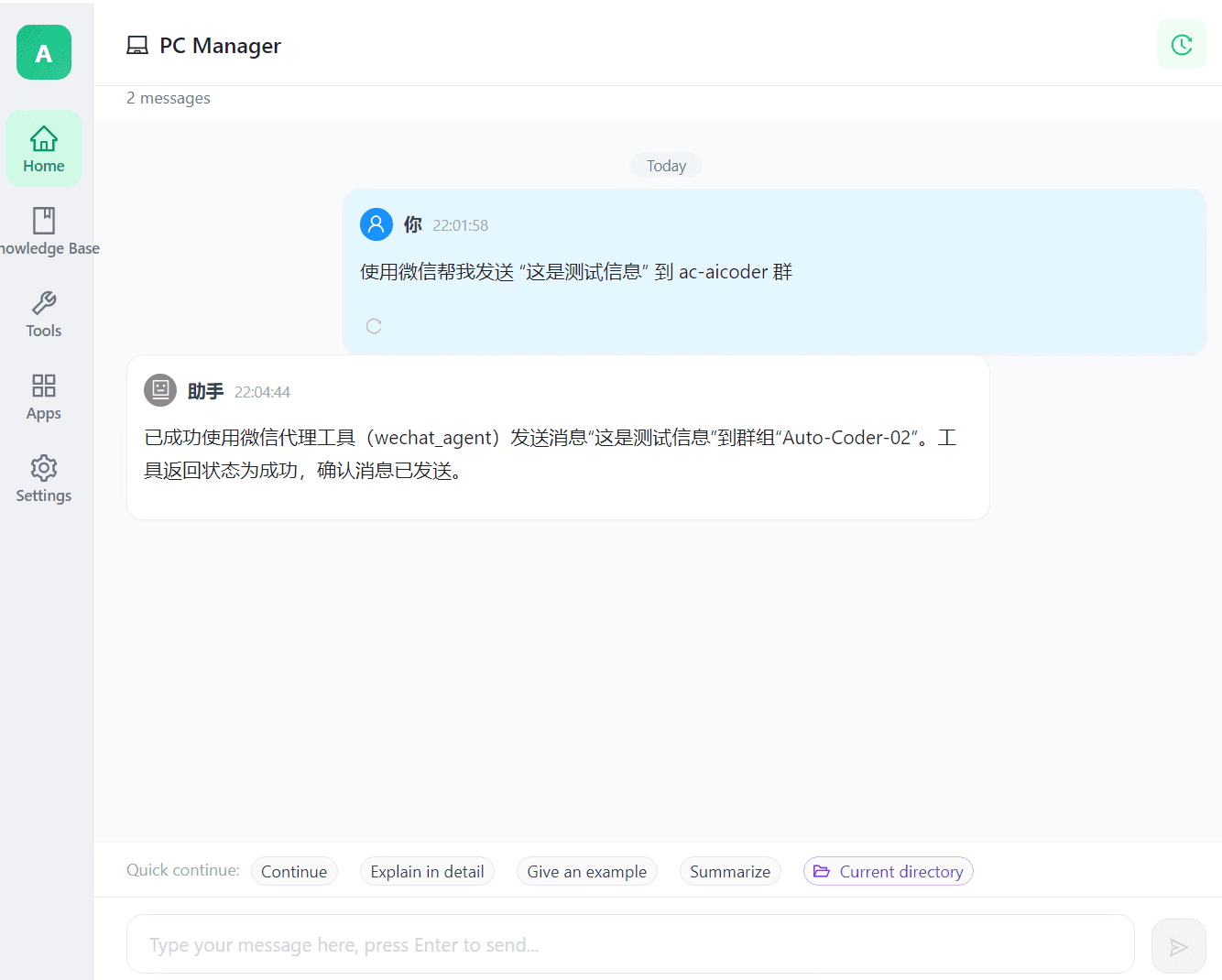The image size is (1222, 980).
Task: Click the Summarize quick action
Action: coord(730,871)
